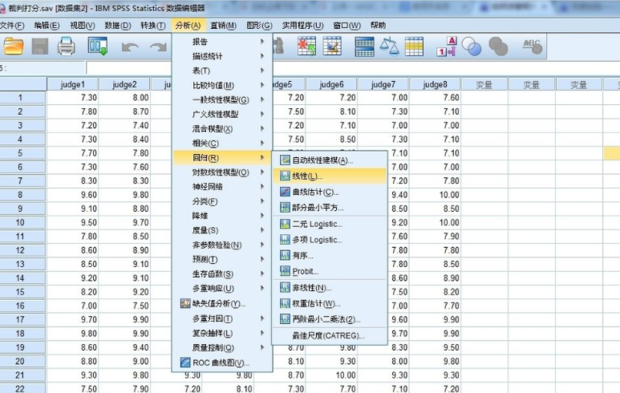Open the 数据(D) menu
Screen dimensions: 620x393
(117, 25)
